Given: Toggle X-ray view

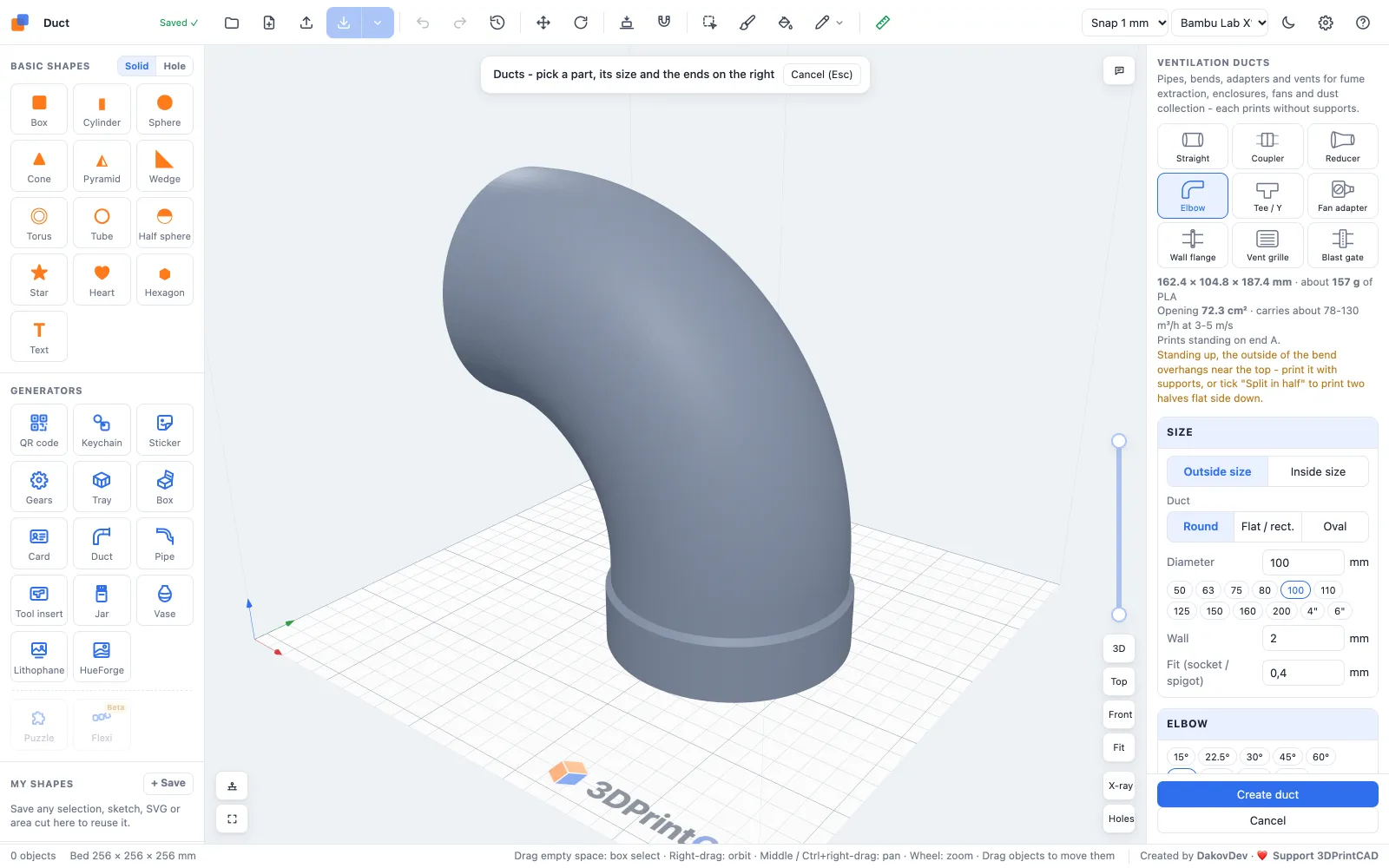Looking at the screenshot, I should coord(1120,786).
